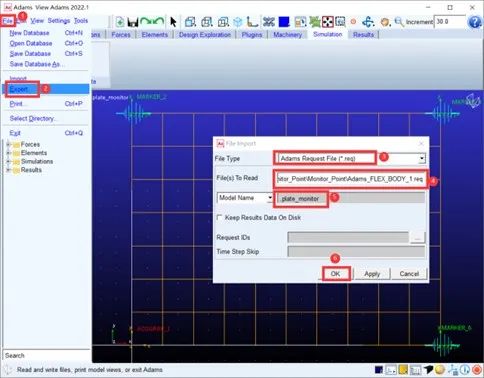The height and width of the screenshot is (378, 484).
Task: Switch to the Simulation tab
Action: pyautogui.click(x=327, y=34)
